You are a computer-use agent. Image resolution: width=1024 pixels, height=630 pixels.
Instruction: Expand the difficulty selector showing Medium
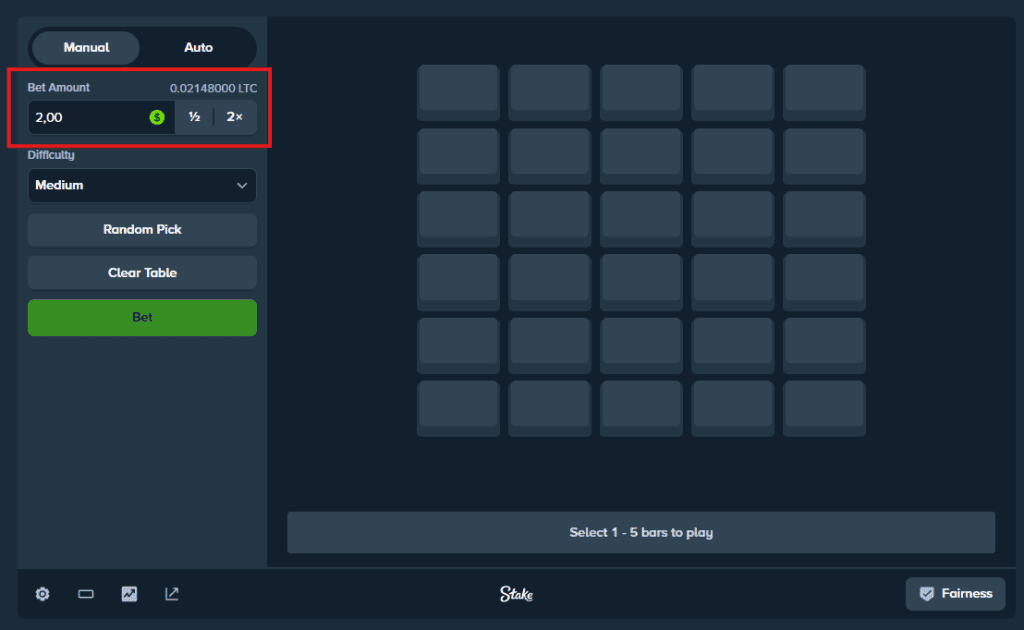pyautogui.click(x=141, y=186)
